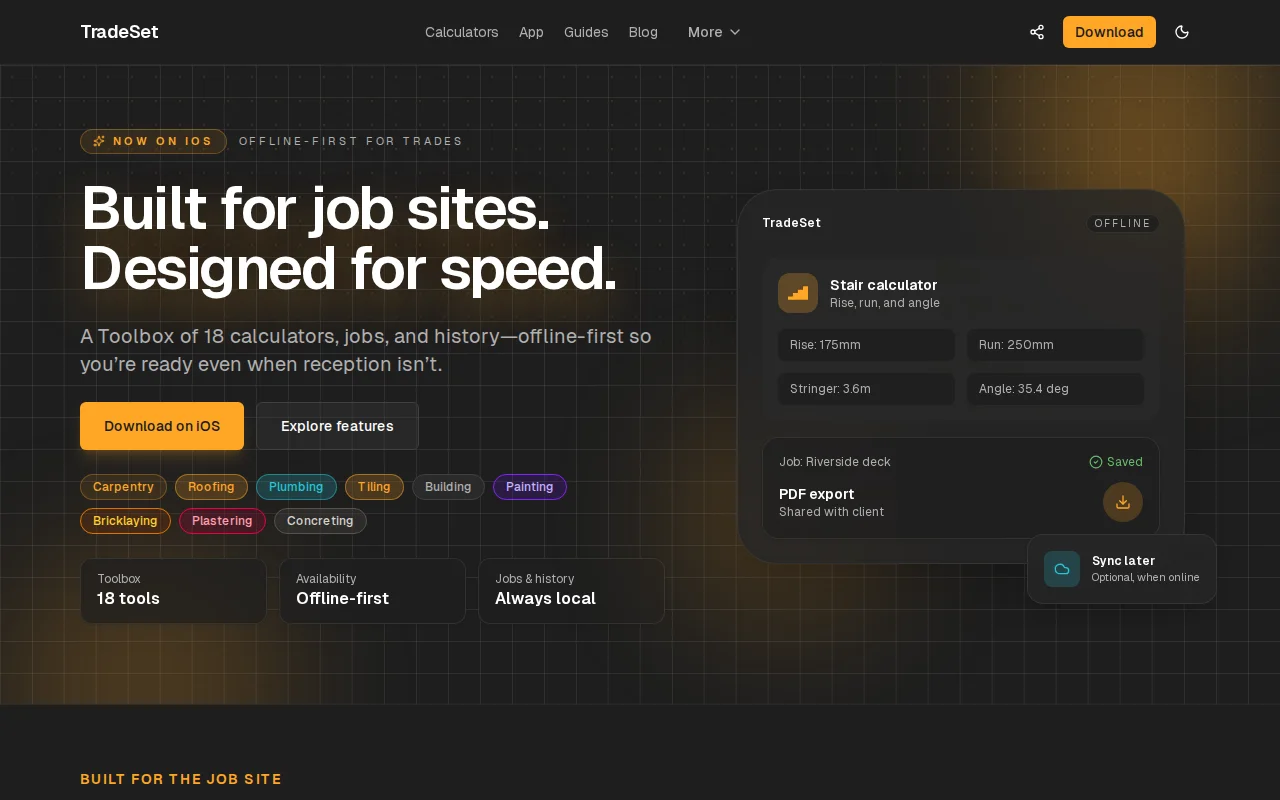The image size is (1280, 800).
Task: Click the Saved checkmark status
Action: tap(1116, 462)
